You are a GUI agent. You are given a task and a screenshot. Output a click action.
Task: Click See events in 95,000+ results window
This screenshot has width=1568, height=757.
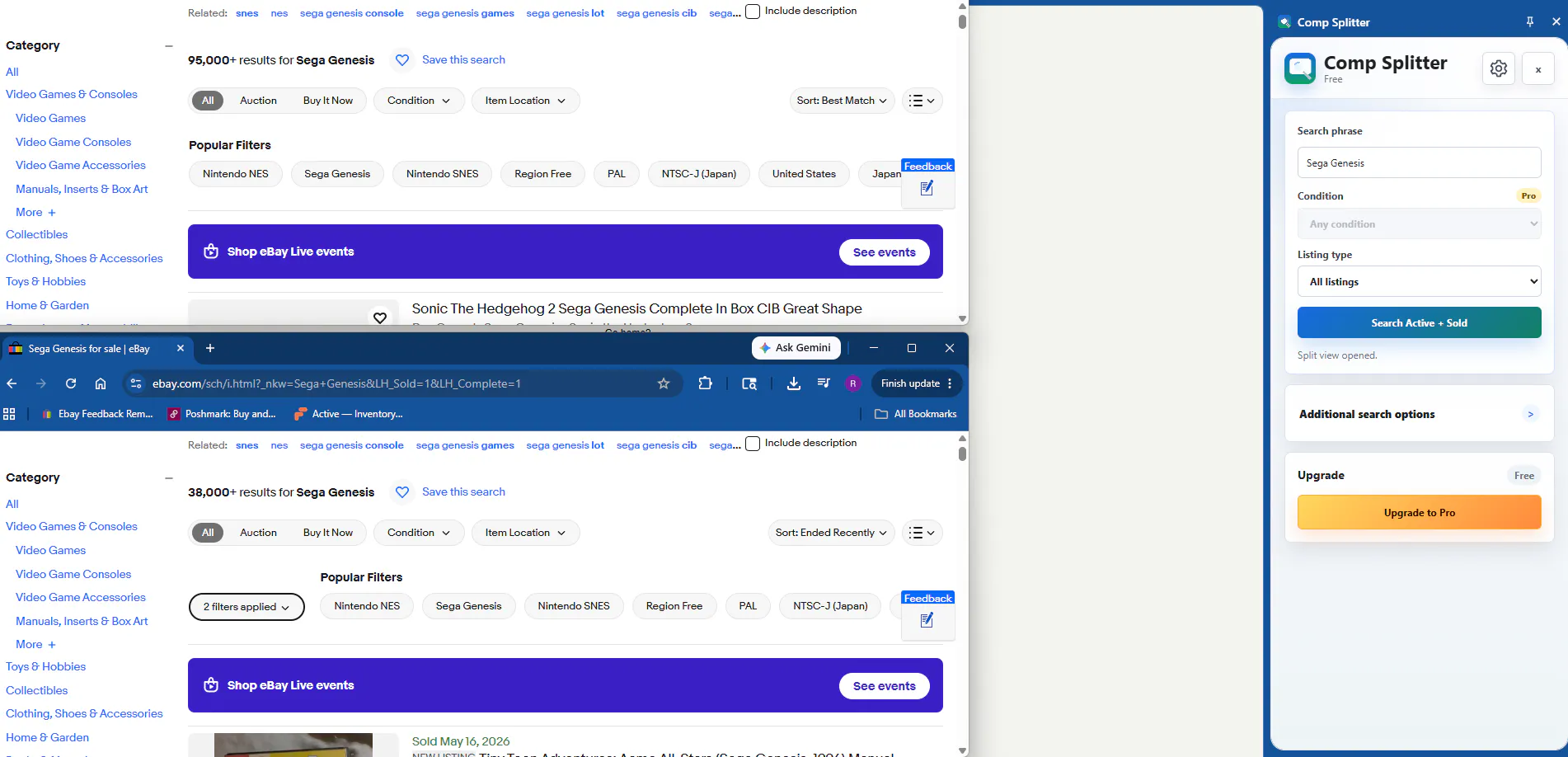coord(884,252)
